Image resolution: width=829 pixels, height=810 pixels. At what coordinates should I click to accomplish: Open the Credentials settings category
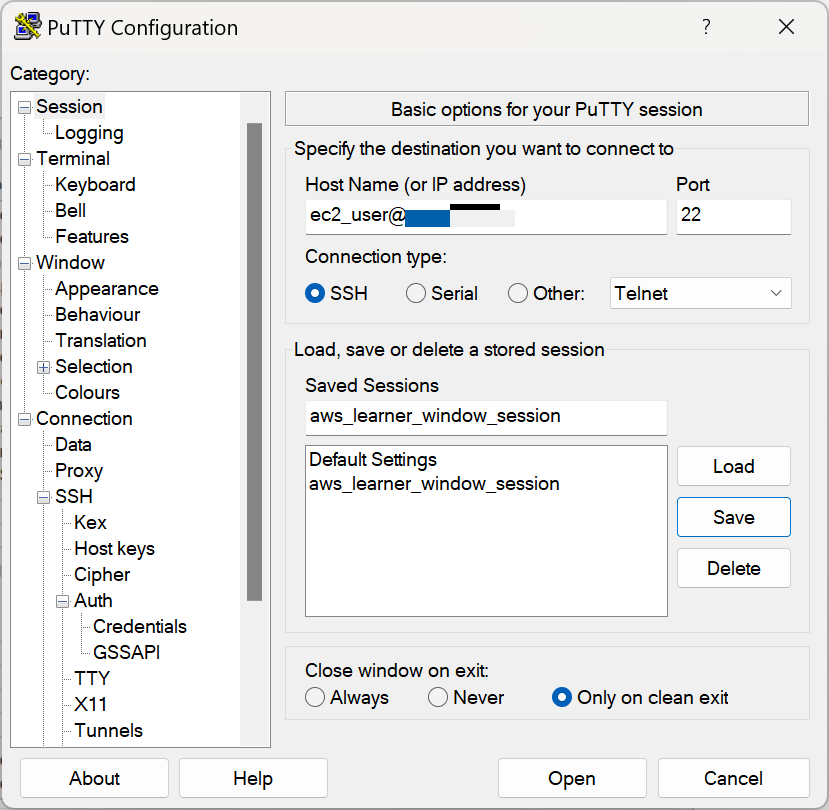coord(140,627)
